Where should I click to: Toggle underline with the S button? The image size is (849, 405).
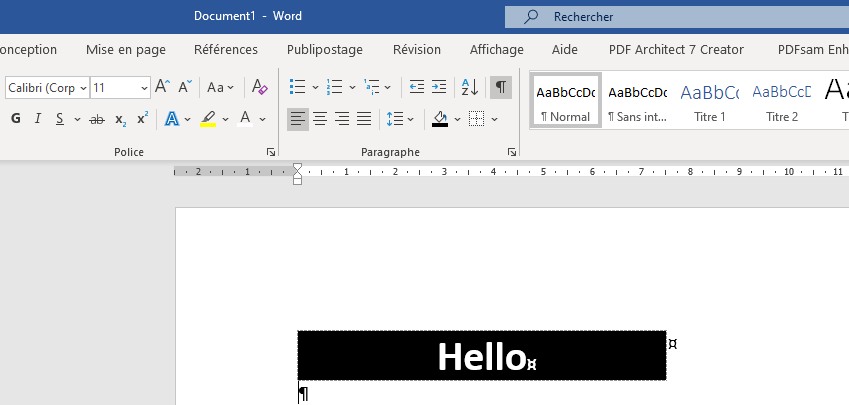60,119
